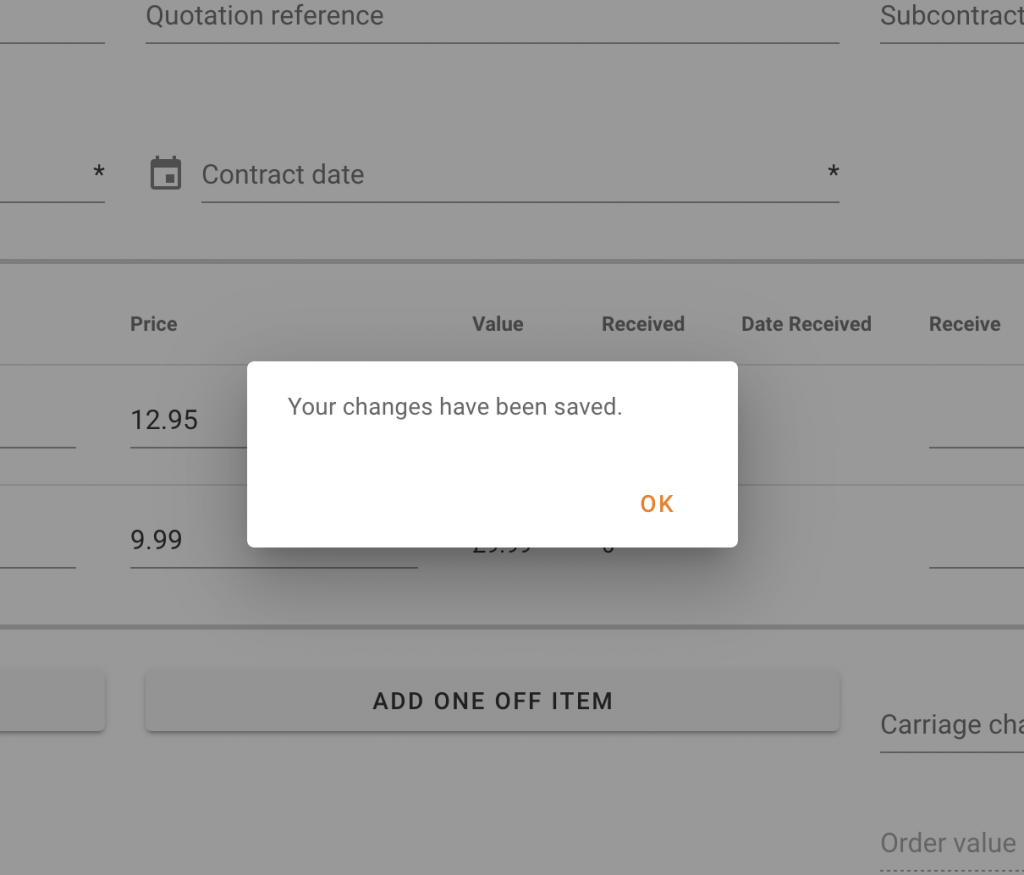The width and height of the screenshot is (1024, 875).
Task: Click the partially visible button left of ADD ONE OFF ITEM
Action: point(52,701)
